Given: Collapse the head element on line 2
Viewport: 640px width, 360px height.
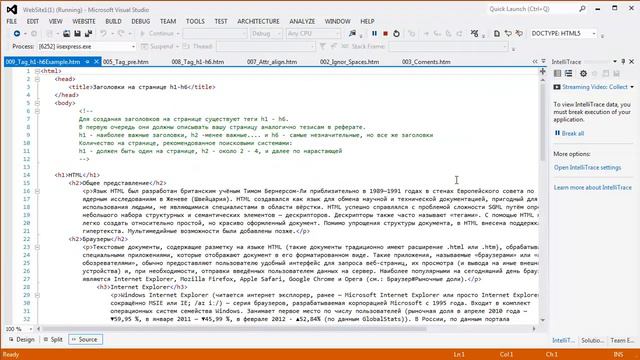Looking at the screenshot, I should pos(37,79).
